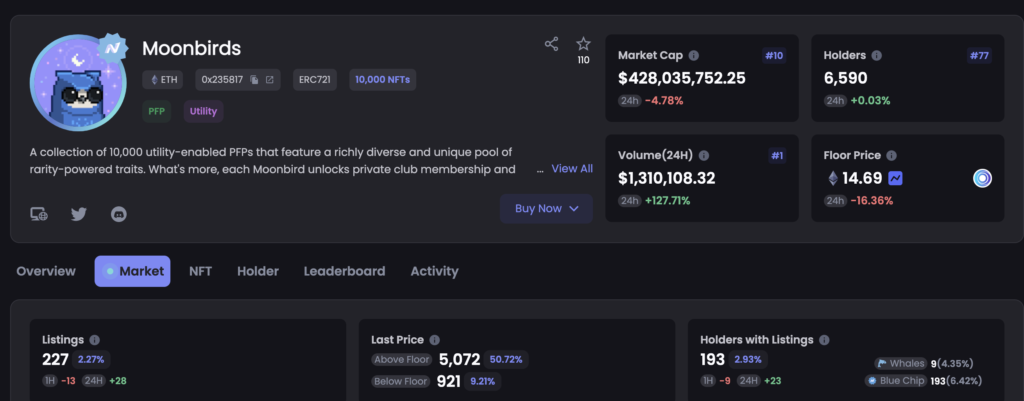Expand description with View All
Screen dimensions: 1024x401
point(572,169)
